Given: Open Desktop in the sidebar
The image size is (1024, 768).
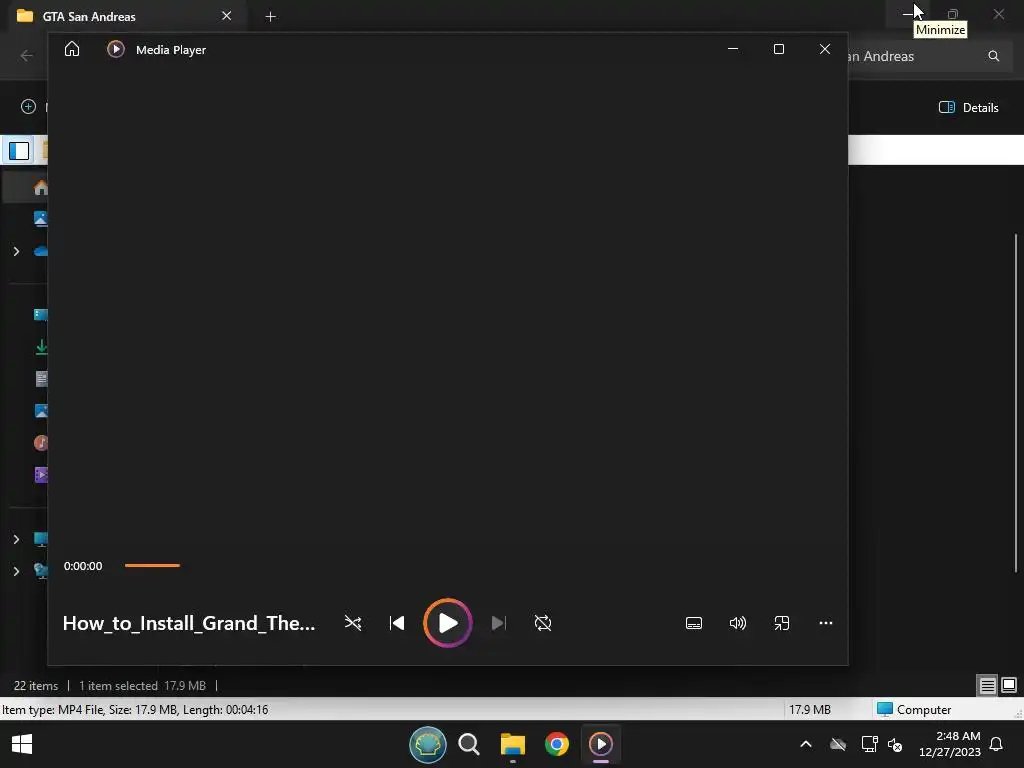Looking at the screenshot, I should 40,315.
